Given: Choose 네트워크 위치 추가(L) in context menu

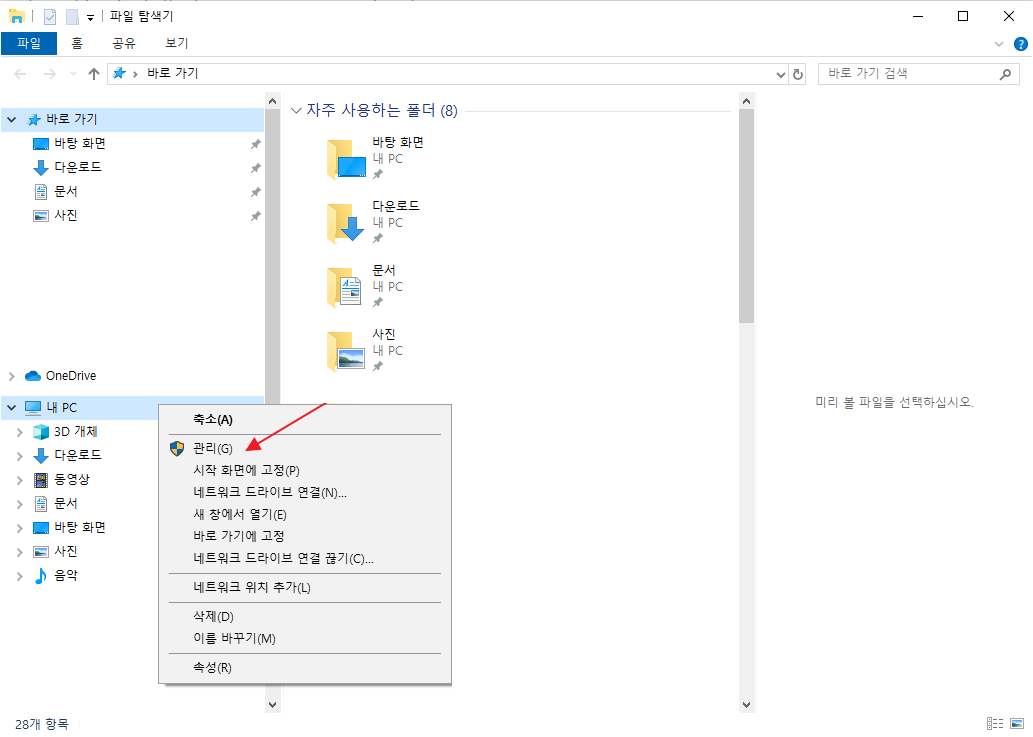Looking at the screenshot, I should 305,587.
